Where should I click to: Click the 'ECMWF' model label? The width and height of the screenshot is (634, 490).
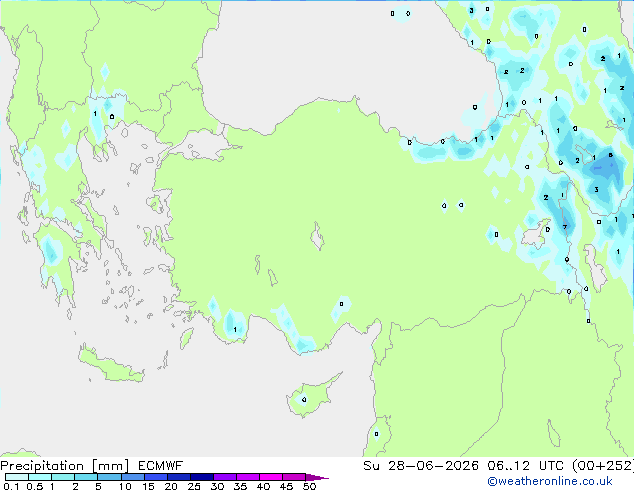click(161, 466)
